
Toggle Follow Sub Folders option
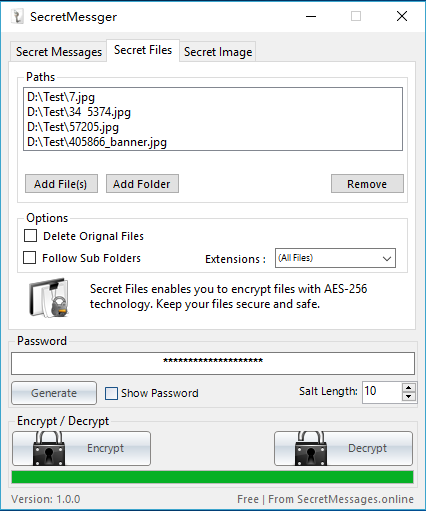coord(29,258)
